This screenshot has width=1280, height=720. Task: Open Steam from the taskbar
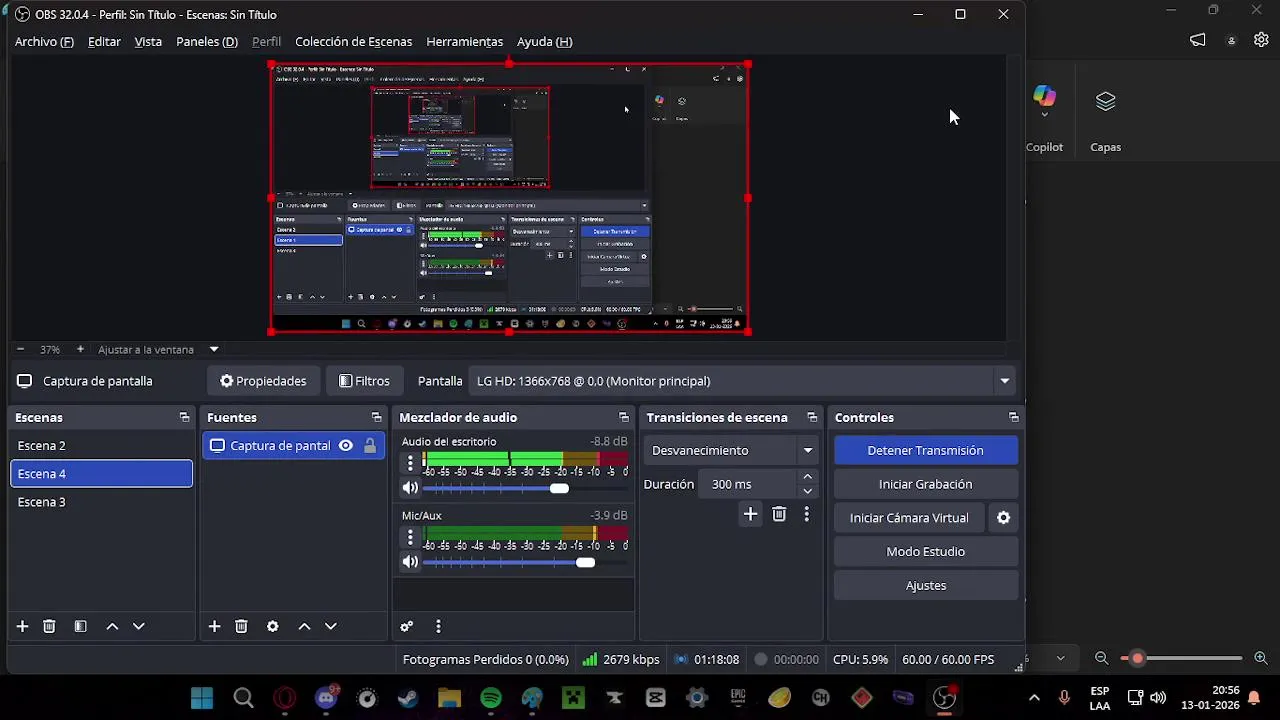pos(408,698)
